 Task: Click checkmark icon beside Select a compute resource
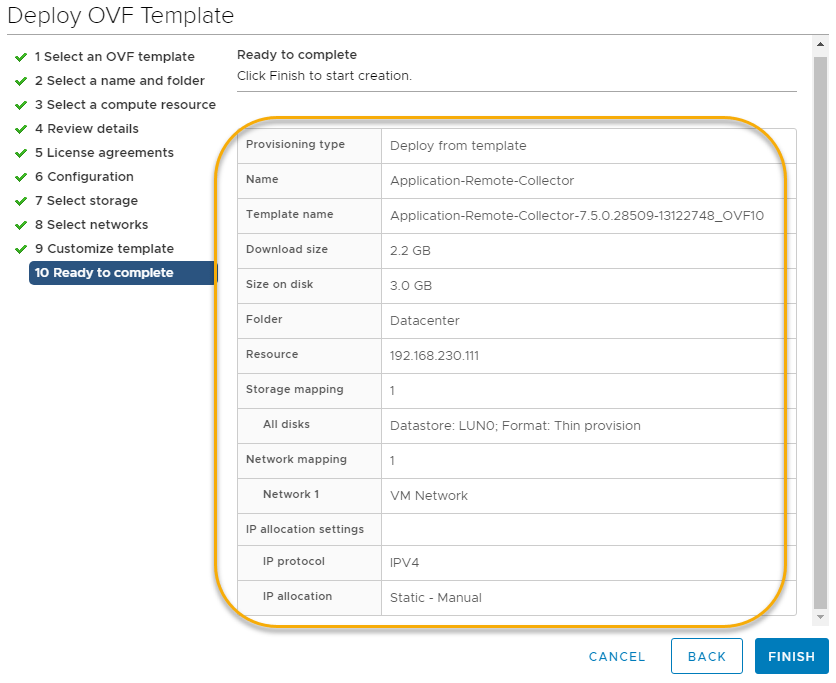pyautogui.click(x=21, y=105)
